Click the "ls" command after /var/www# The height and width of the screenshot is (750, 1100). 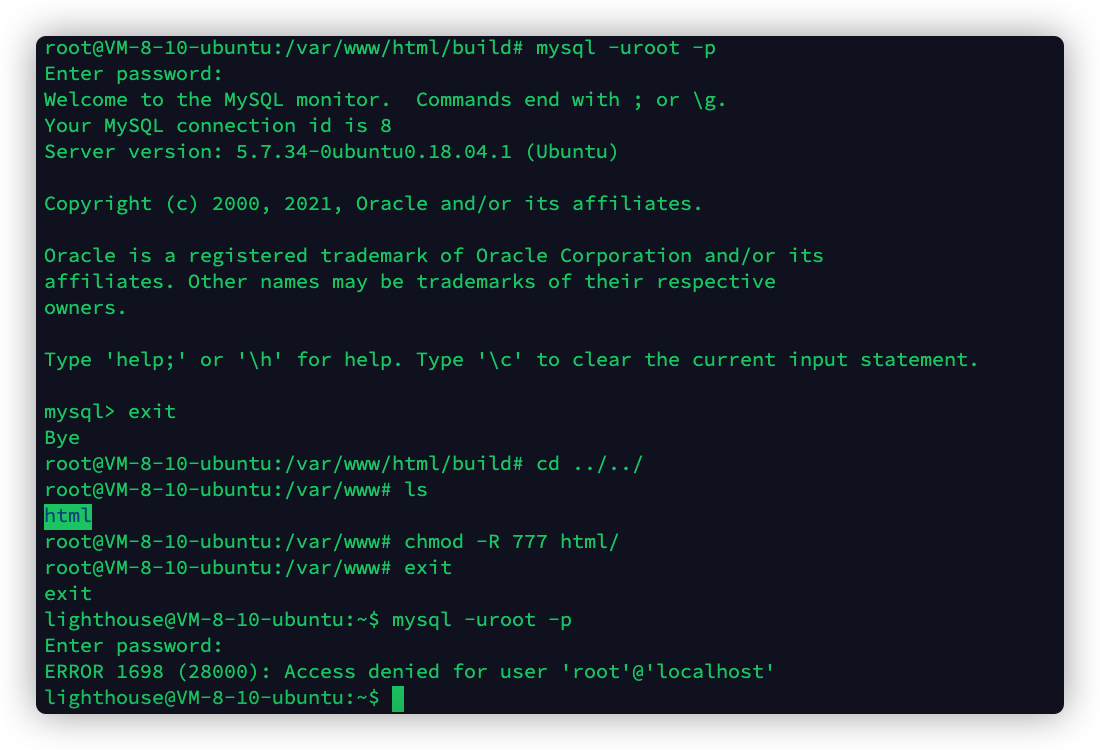click(x=415, y=489)
